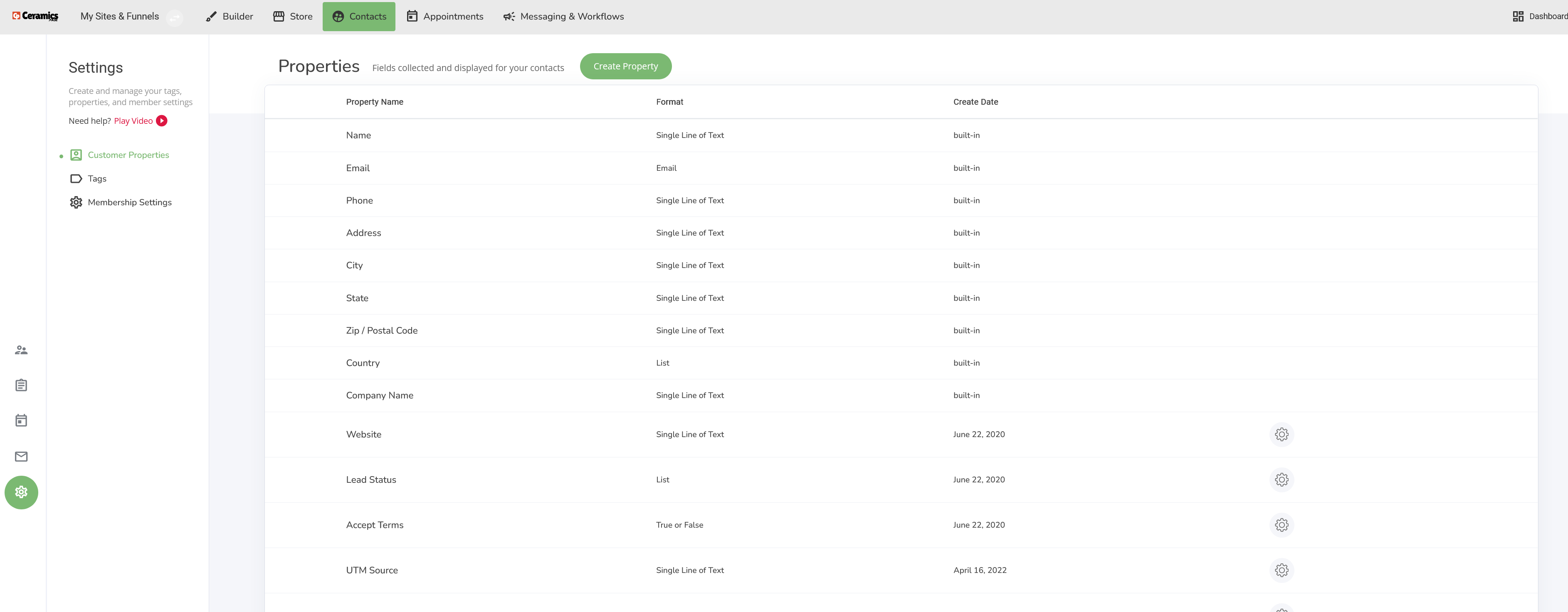Select the Email property row
This screenshot has height=612, width=1568.
(x=901, y=168)
